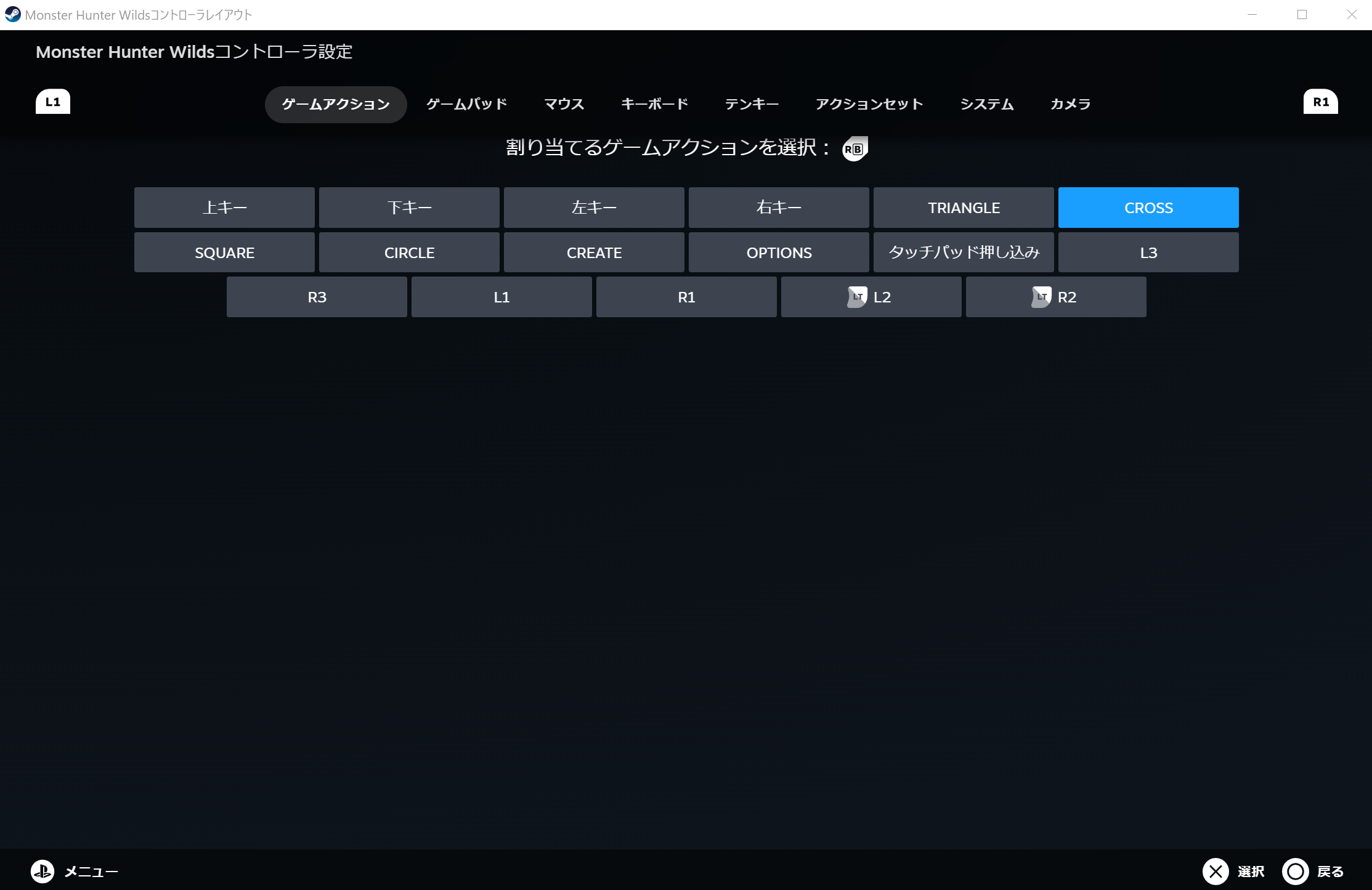The width and height of the screenshot is (1372, 890).
Task: Switch to the システム tab
Action: click(987, 104)
